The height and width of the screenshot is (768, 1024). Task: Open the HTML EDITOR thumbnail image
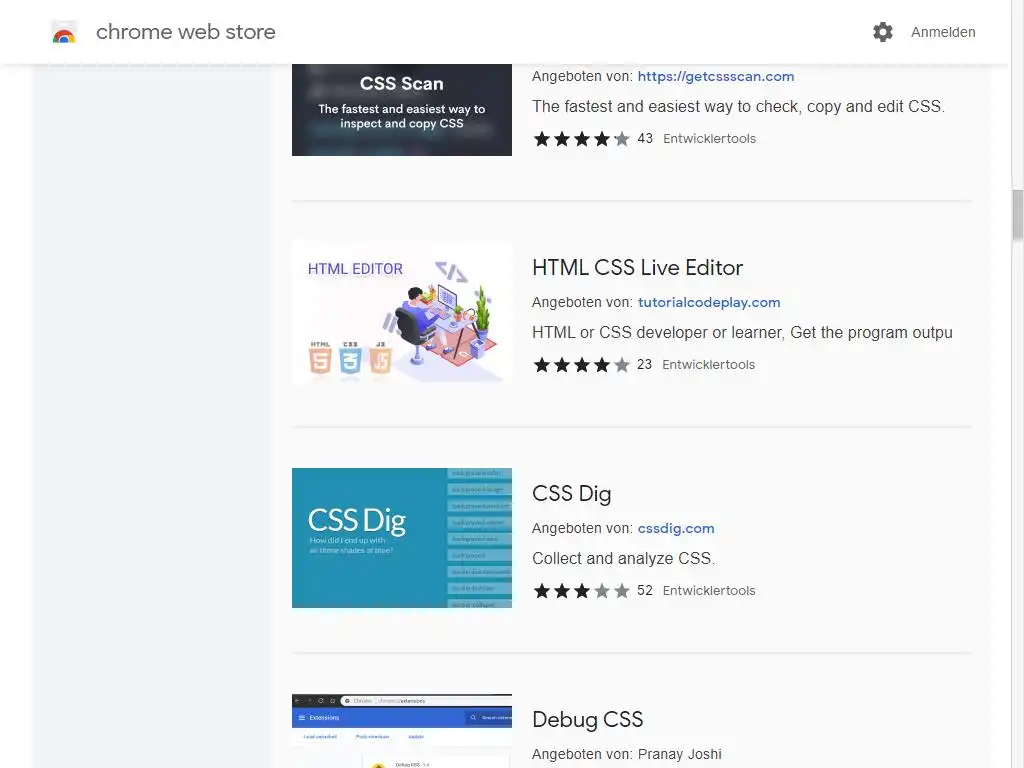[402, 312]
